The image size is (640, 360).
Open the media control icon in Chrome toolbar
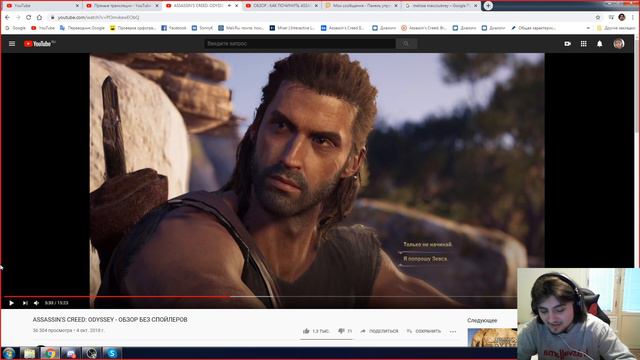coord(611,18)
